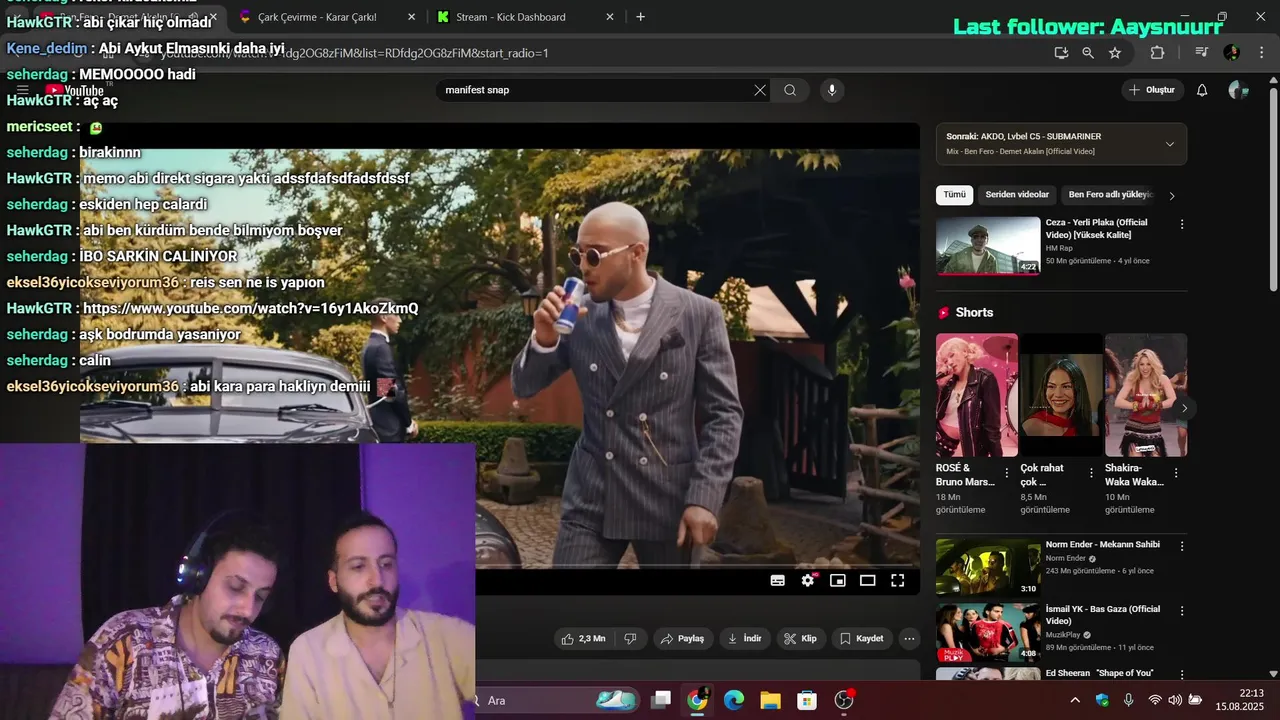The width and height of the screenshot is (1280, 720).
Task: Open options for Shakira Waka Waka short
Action: pos(1176,473)
